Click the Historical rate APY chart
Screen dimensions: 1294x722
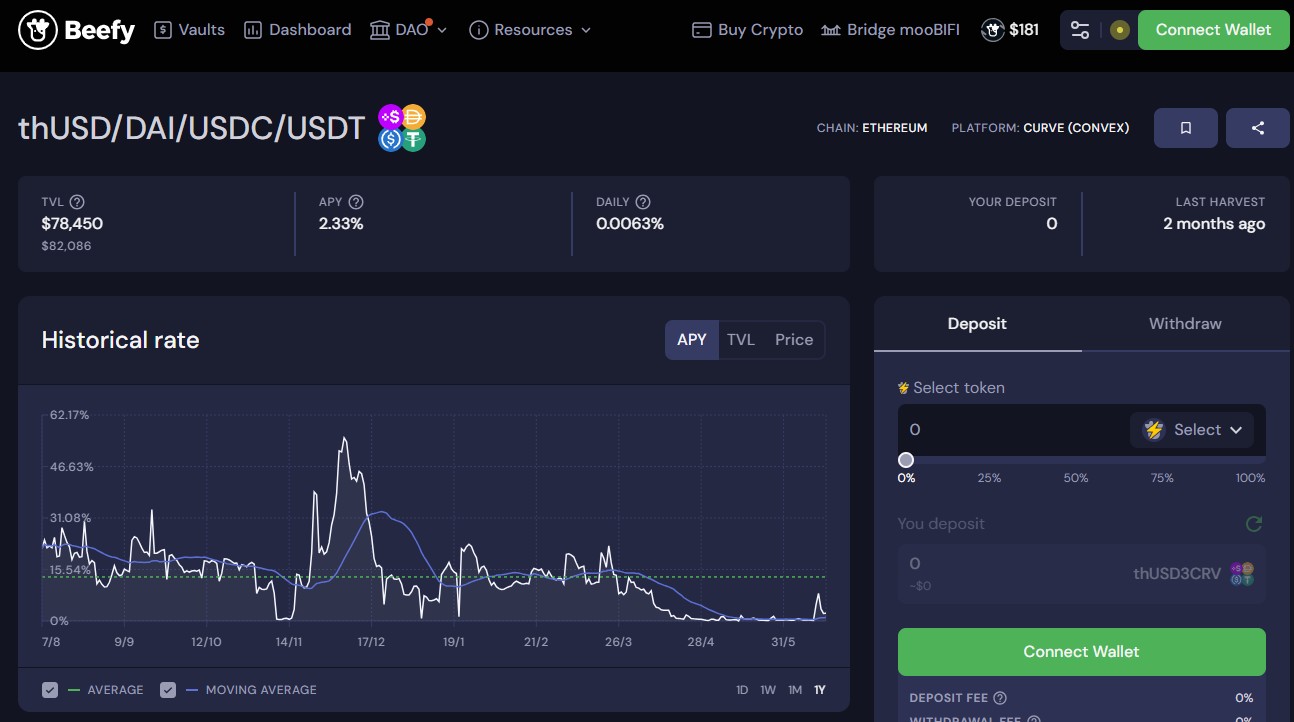[x=434, y=517]
